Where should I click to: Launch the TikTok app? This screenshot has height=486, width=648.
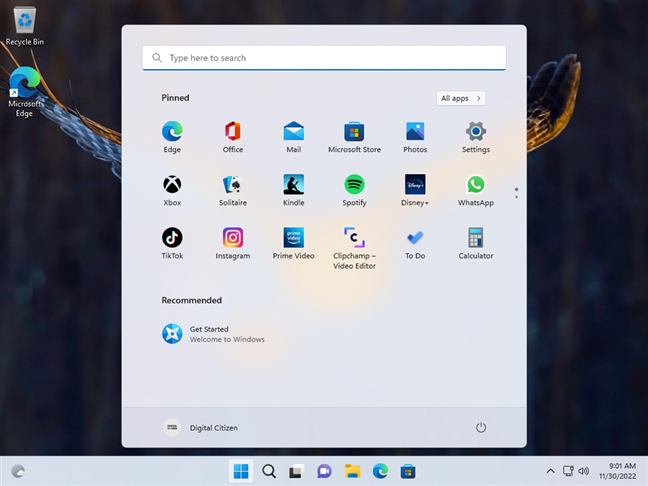tap(172, 244)
